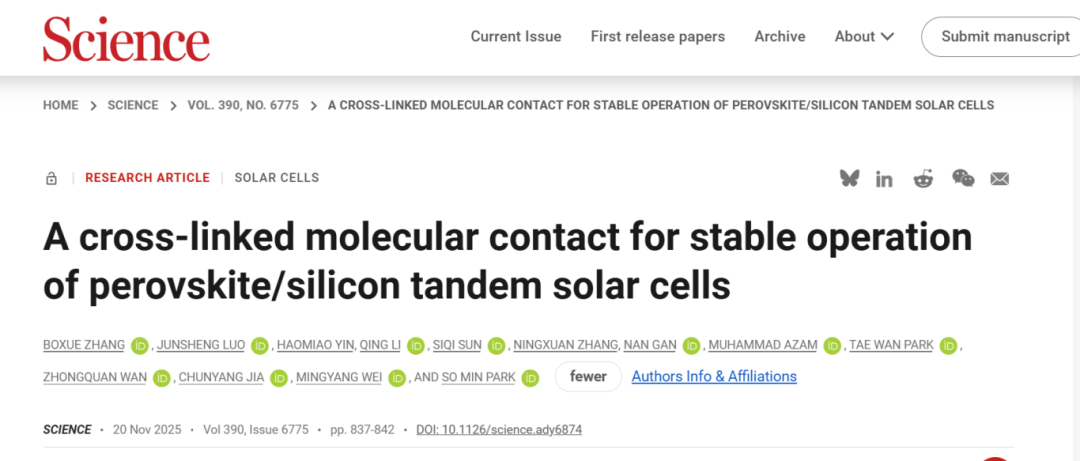Open the Archive menu item
Image resolution: width=1080 pixels, height=461 pixels.
pos(780,36)
